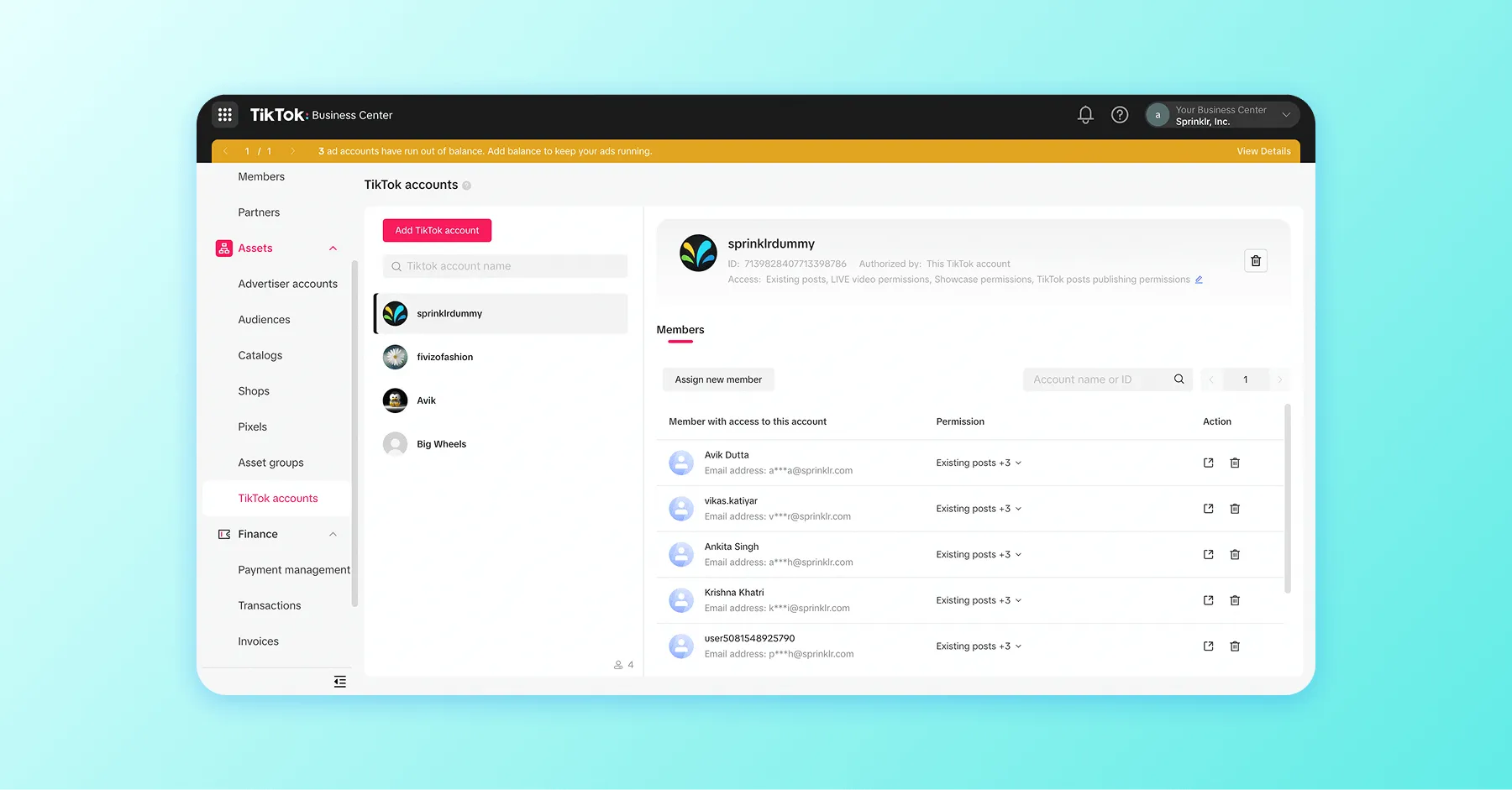The image size is (1512, 790).
Task: Expand vikas.katiyar's permission dropdown
Action: [x=979, y=509]
